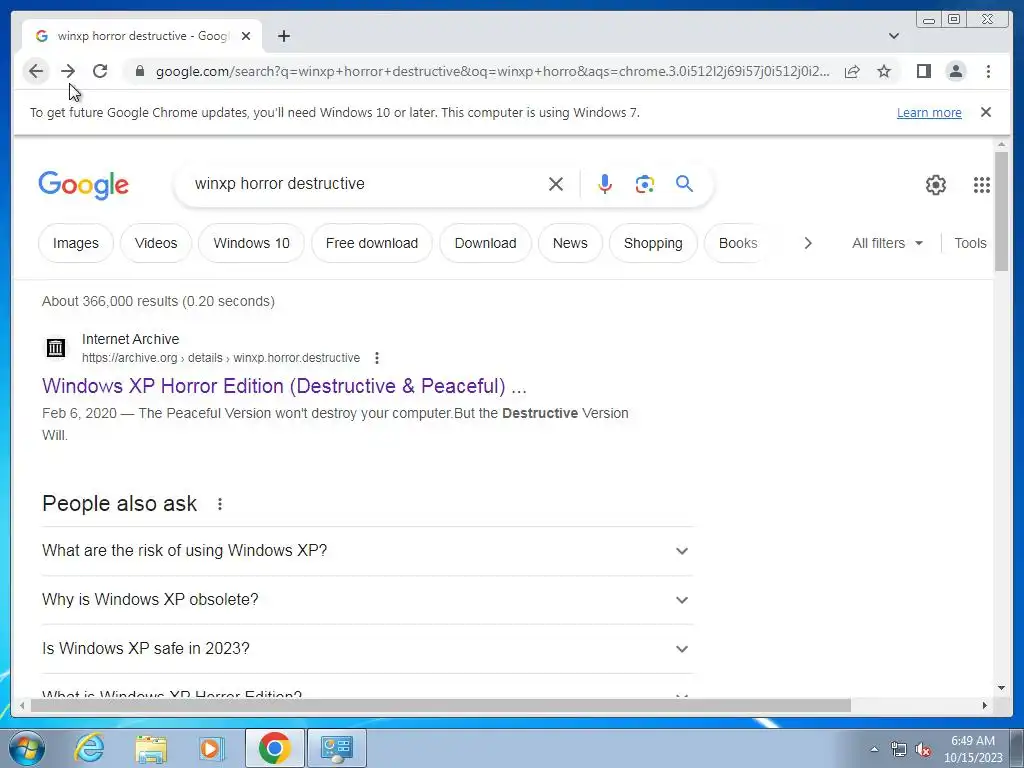Click the search query input field
The image size is (1024, 768).
point(366,184)
